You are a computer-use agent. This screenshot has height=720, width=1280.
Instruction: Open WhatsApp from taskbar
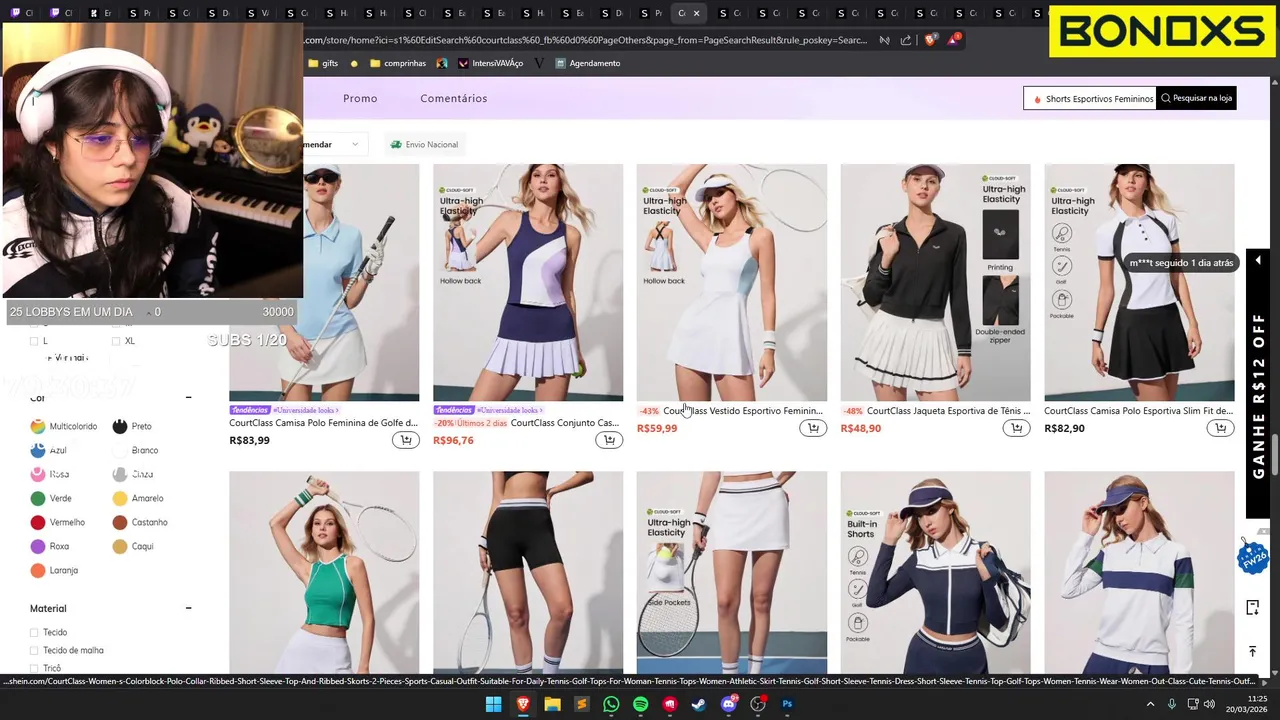point(611,704)
